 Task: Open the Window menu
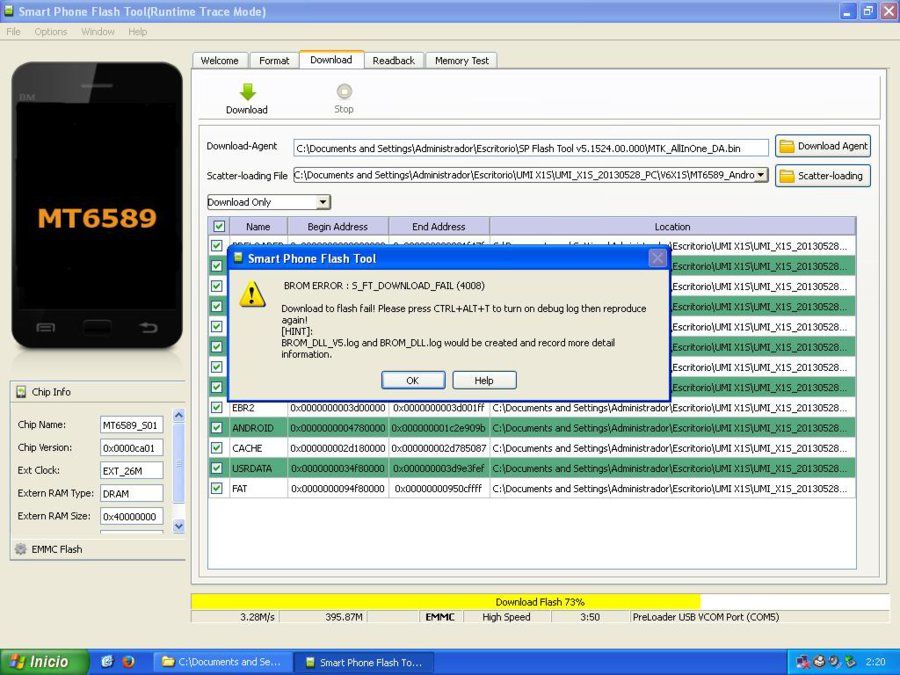(98, 32)
